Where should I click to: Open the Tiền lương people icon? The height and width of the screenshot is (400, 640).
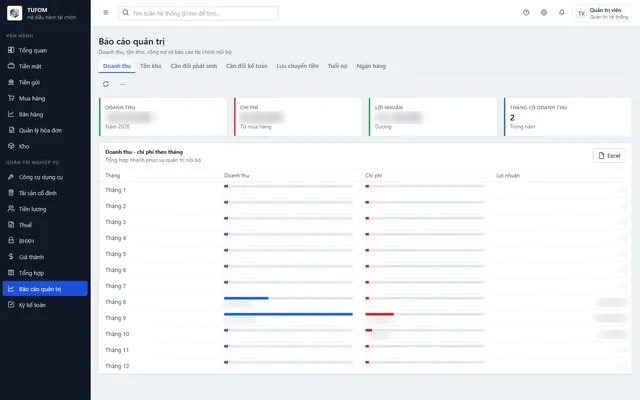pyautogui.click(x=11, y=209)
